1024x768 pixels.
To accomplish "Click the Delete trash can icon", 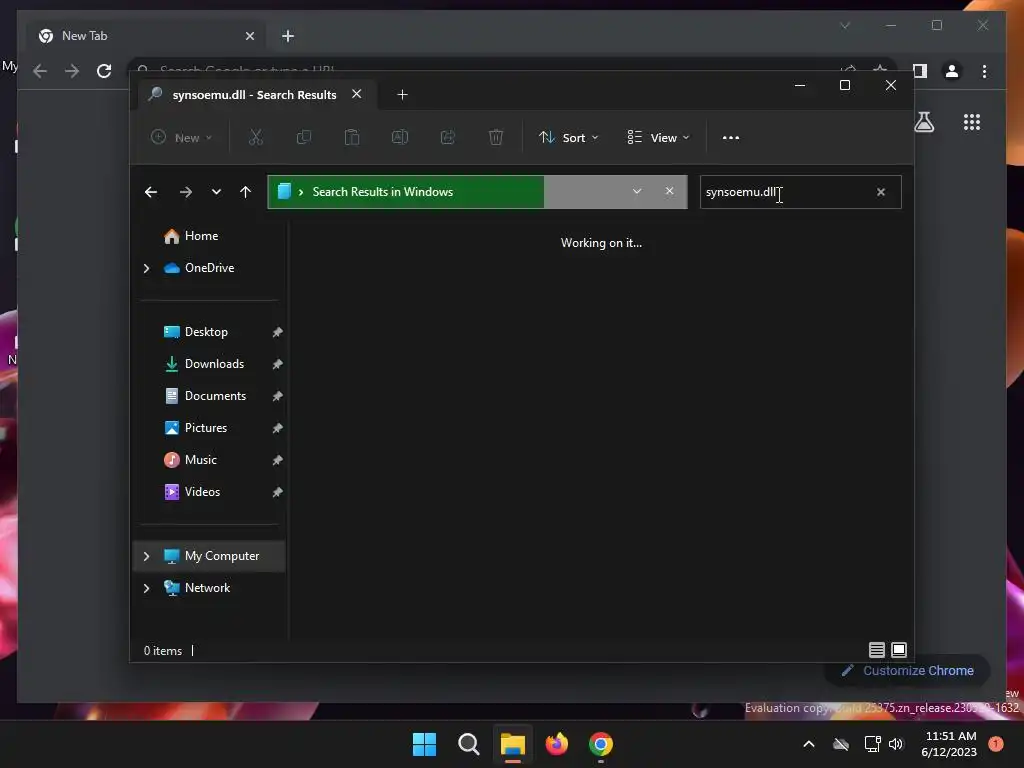I will click(x=496, y=137).
